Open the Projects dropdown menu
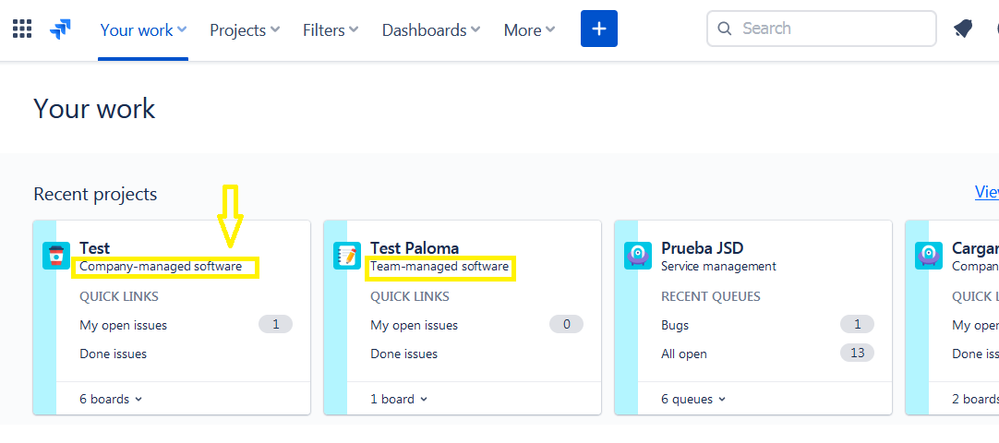Viewport: 999px width, 443px height. 245,30
